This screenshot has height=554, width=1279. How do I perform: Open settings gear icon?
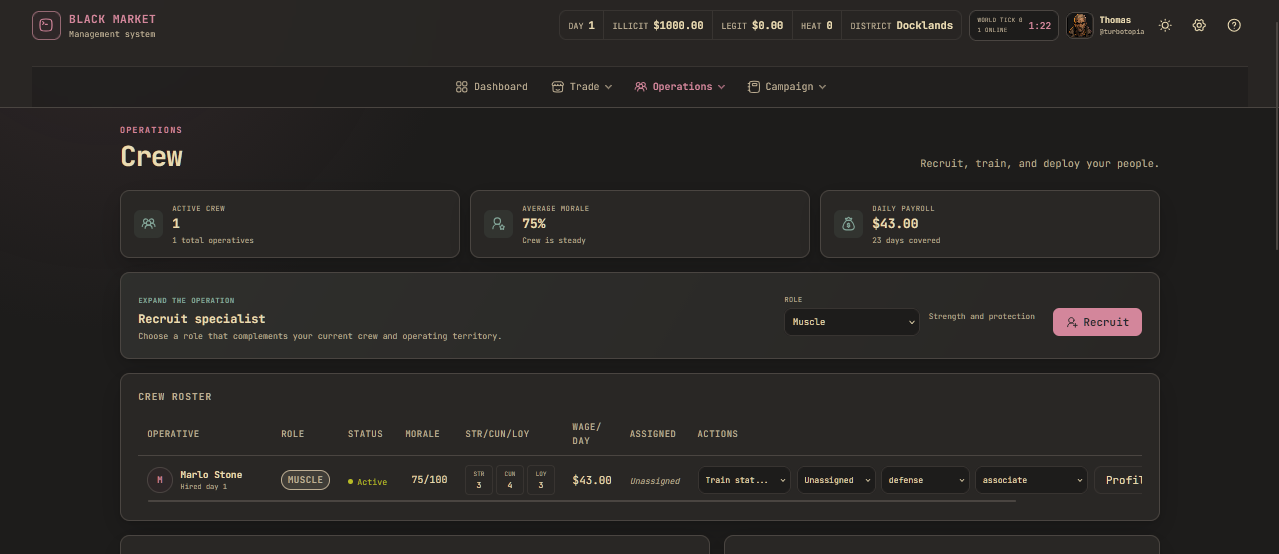1199,25
